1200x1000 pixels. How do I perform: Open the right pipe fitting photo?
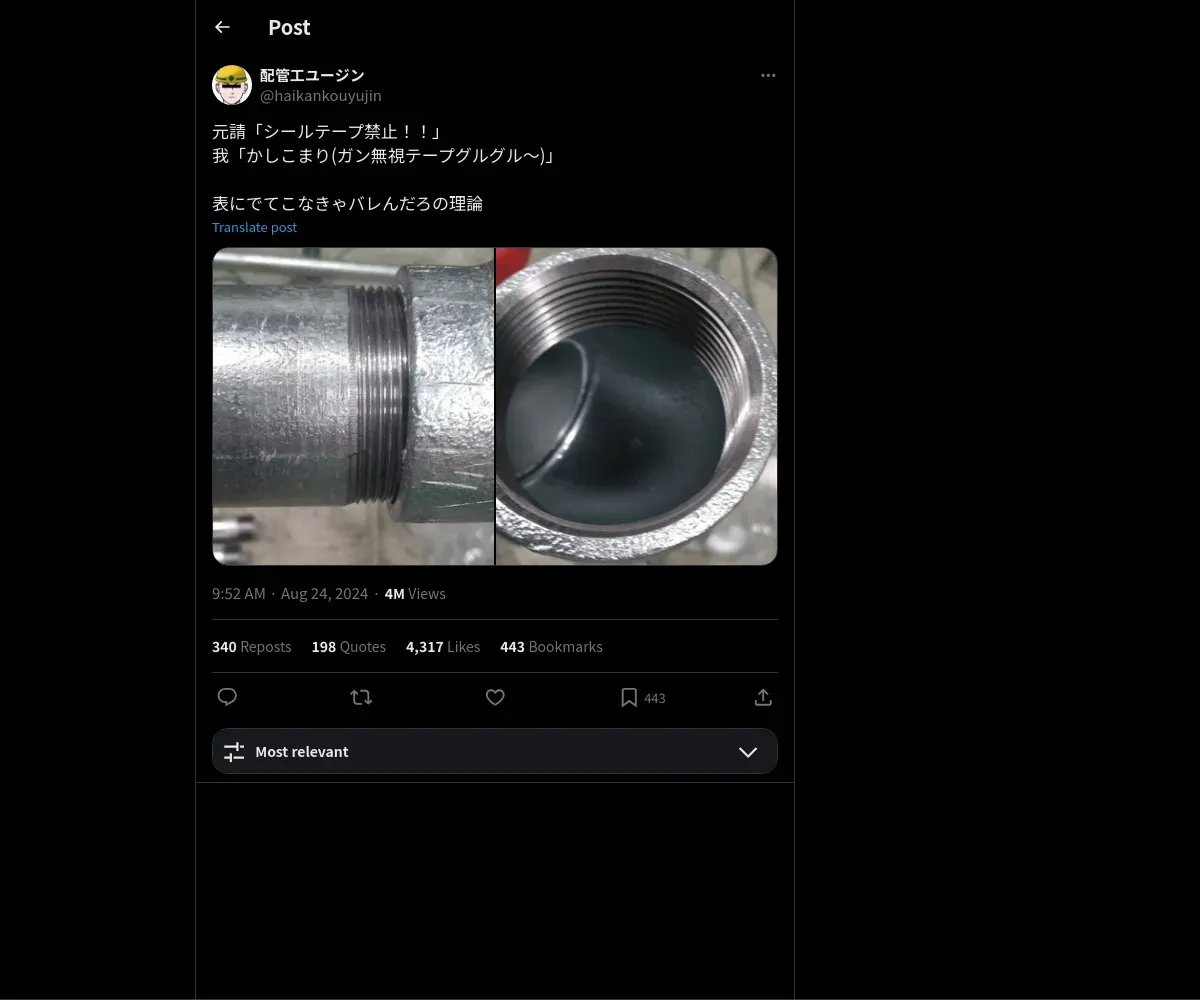pos(637,406)
